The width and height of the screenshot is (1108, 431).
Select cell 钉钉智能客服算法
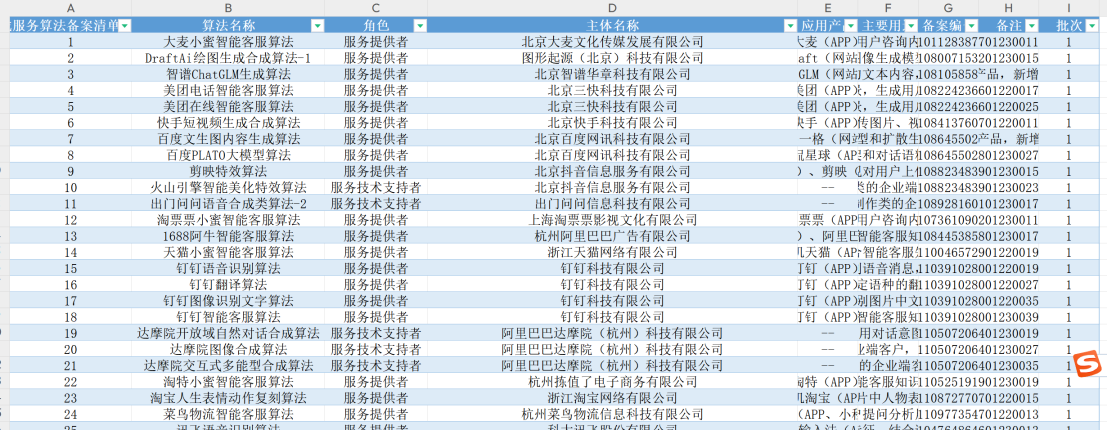[228, 317]
